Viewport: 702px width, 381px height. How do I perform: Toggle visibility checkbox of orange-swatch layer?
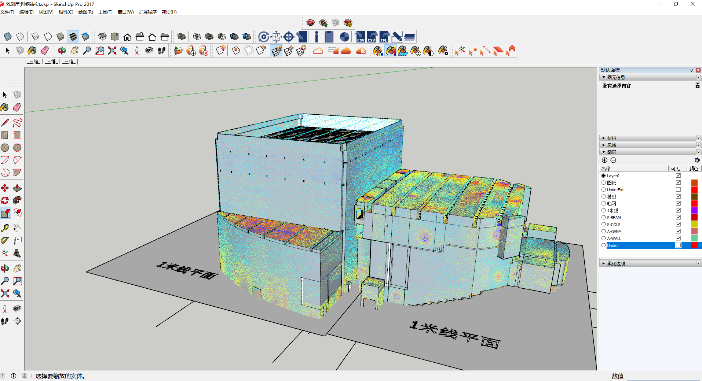[x=678, y=183]
